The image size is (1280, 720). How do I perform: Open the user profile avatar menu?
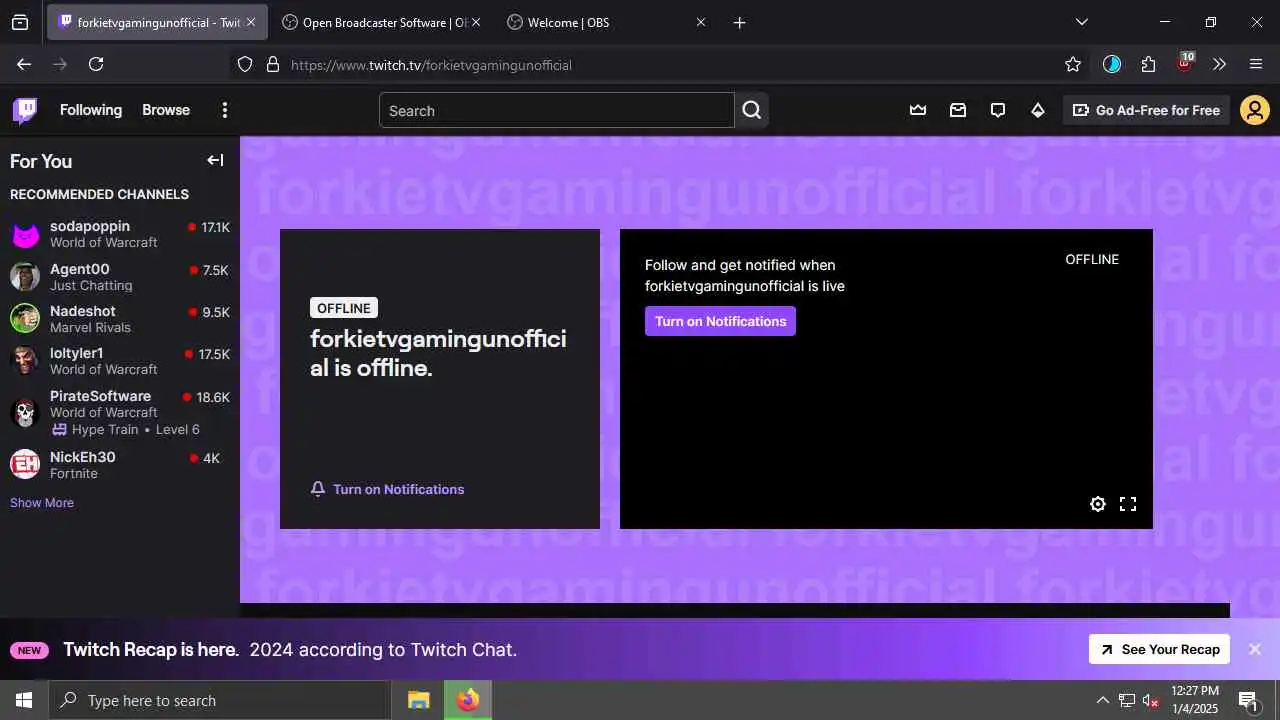point(1255,110)
